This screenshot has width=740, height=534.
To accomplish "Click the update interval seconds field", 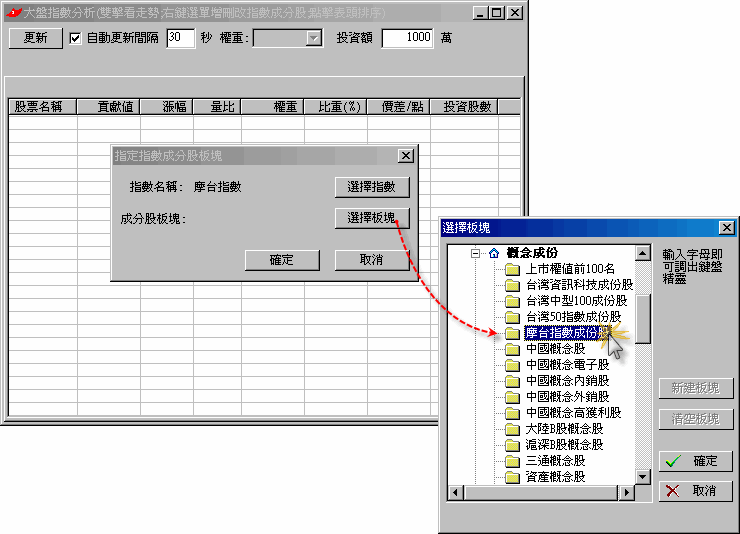I will point(180,38).
